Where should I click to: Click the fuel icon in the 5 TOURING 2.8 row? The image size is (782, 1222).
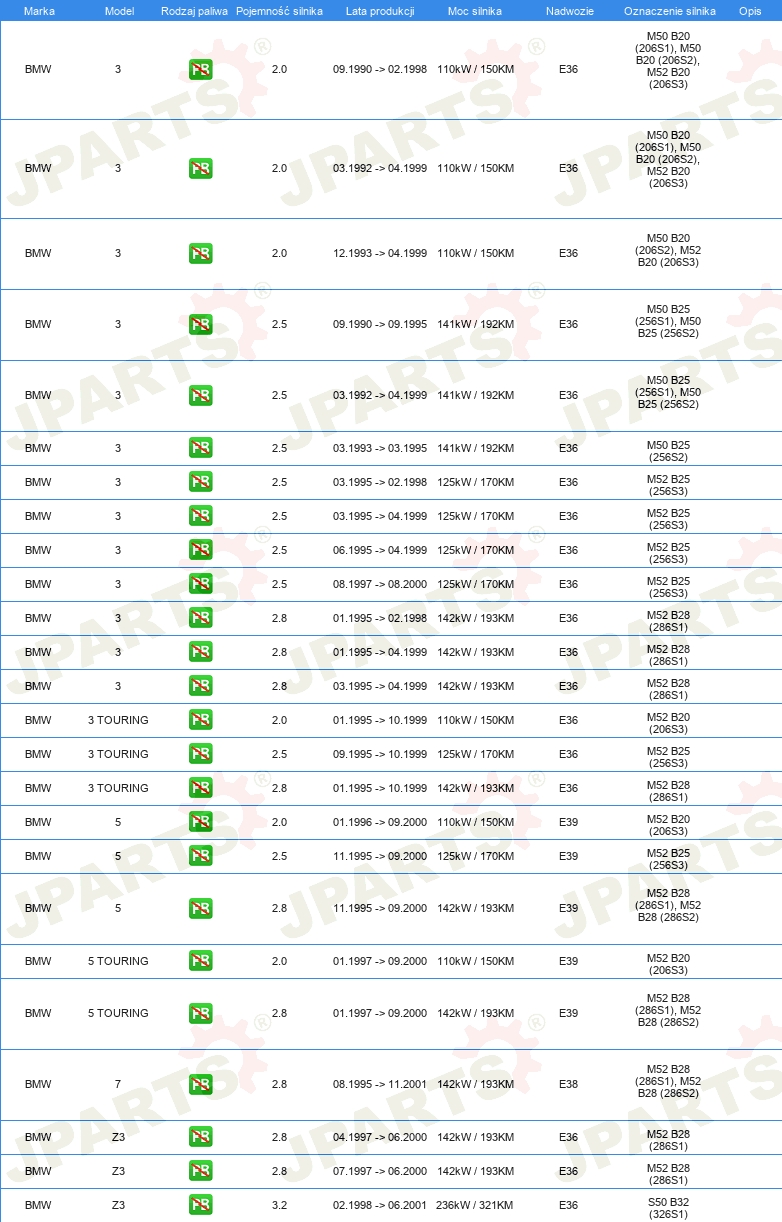(200, 1013)
